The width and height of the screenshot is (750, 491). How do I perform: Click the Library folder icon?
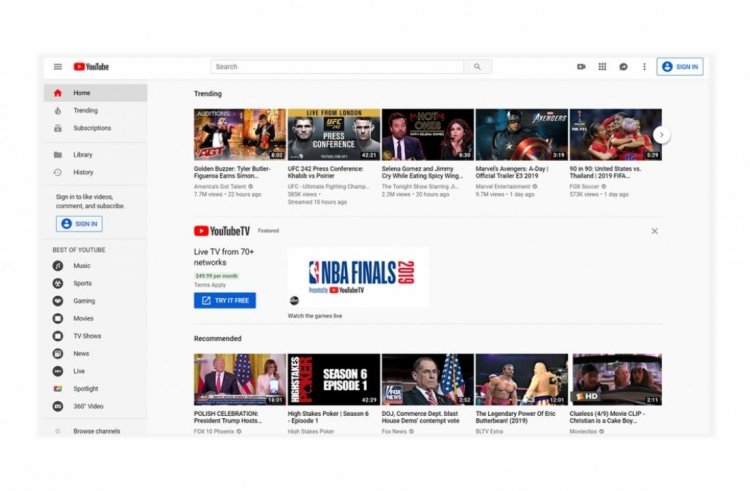(x=58, y=155)
